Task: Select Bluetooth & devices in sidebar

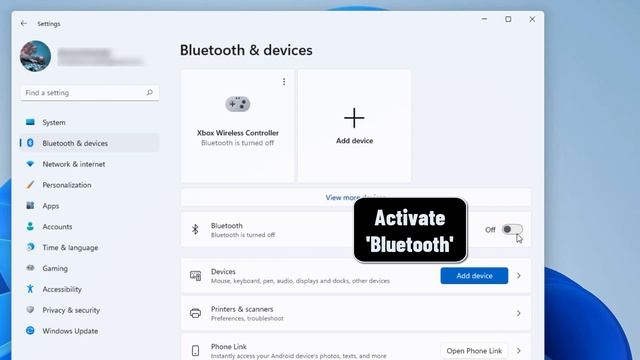Action: pyautogui.click(x=89, y=143)
